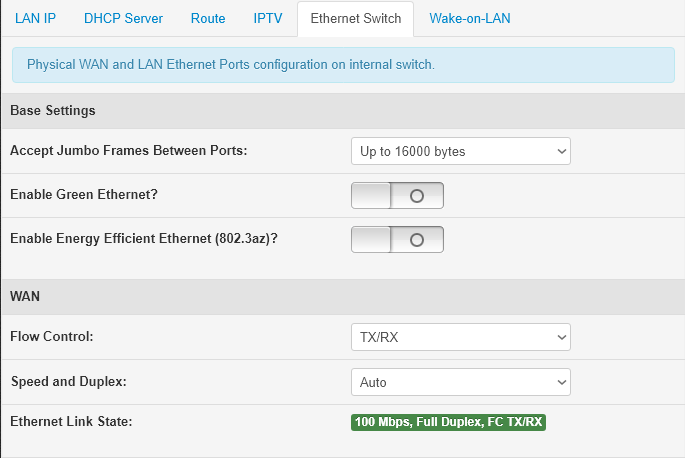
Task: Click the Enable Green Ethernet label text
Action: (83, 195)
